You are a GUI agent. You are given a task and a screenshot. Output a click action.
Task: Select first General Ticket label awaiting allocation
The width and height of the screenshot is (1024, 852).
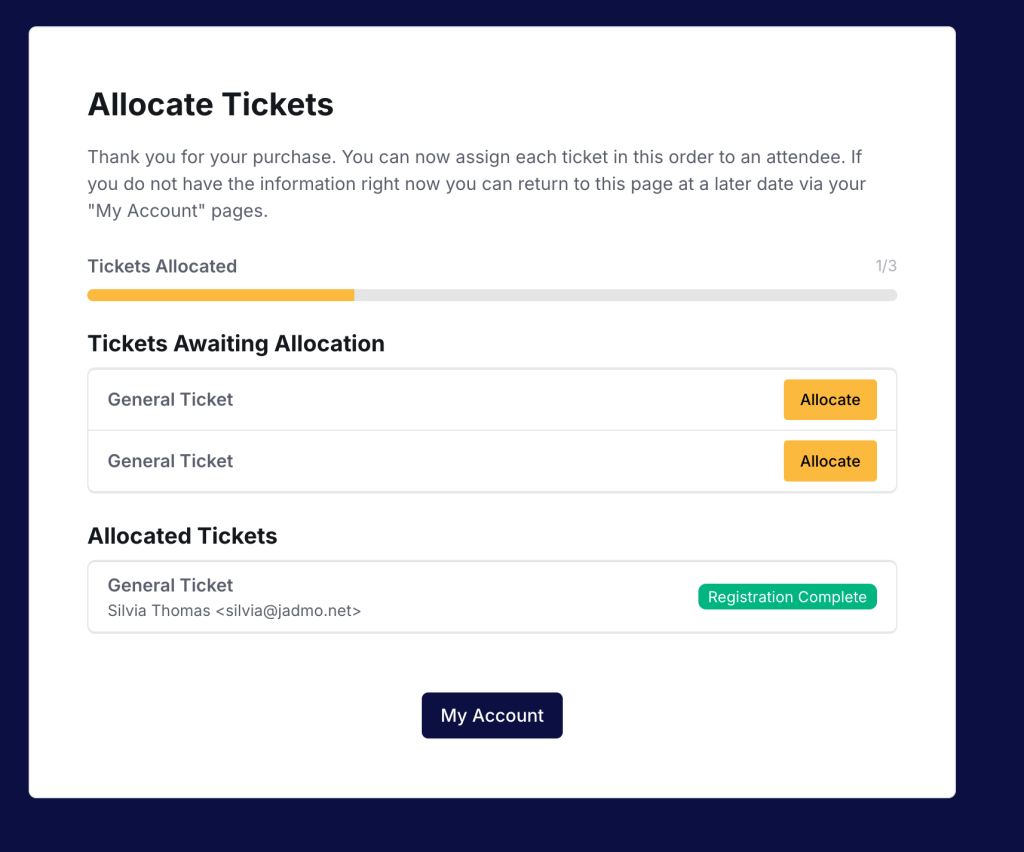tap(170, 400)
